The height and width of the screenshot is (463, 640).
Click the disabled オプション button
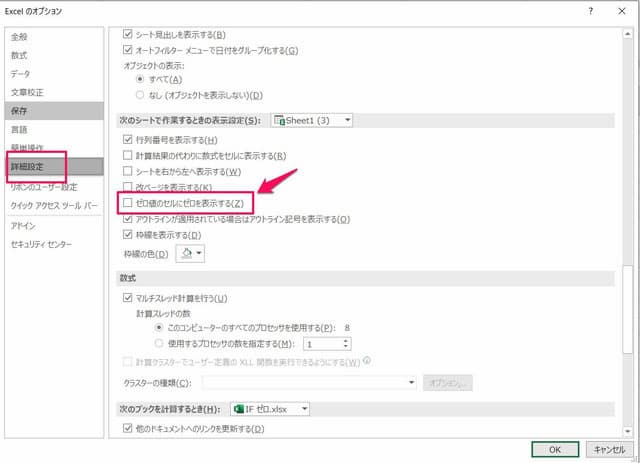(x=448, y=383)
